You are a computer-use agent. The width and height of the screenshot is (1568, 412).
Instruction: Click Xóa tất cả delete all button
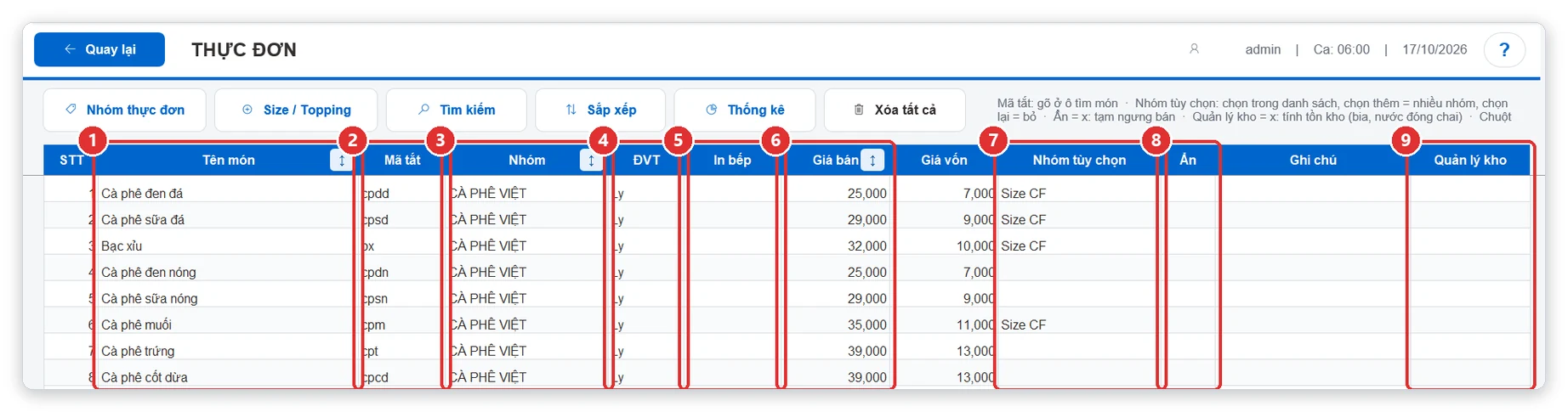(895, 110)
